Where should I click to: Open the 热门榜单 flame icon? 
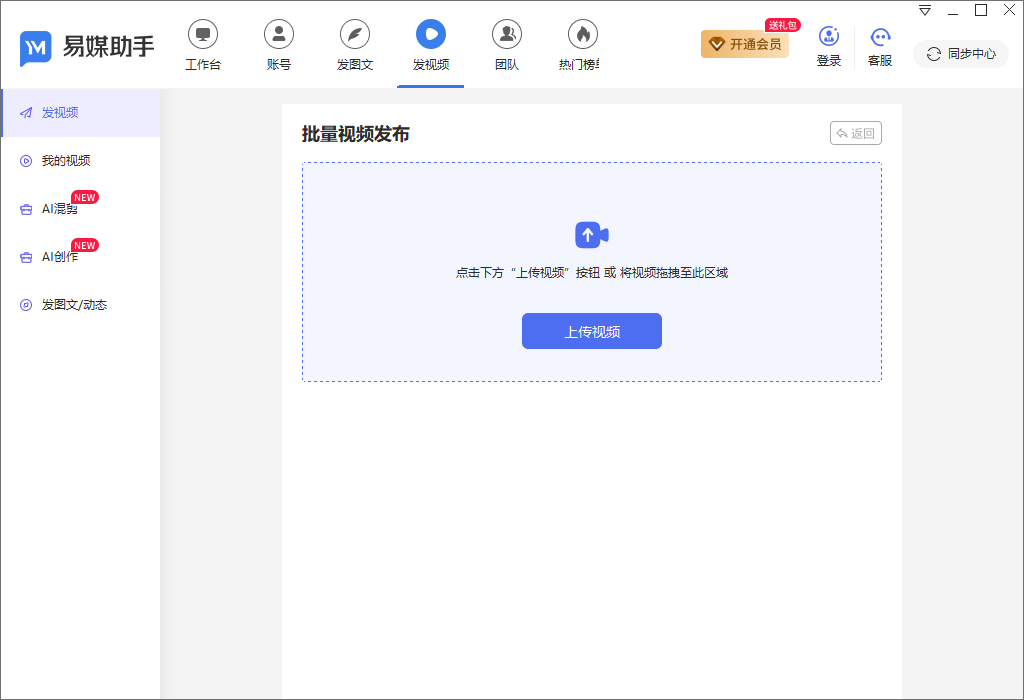(583, 35)
